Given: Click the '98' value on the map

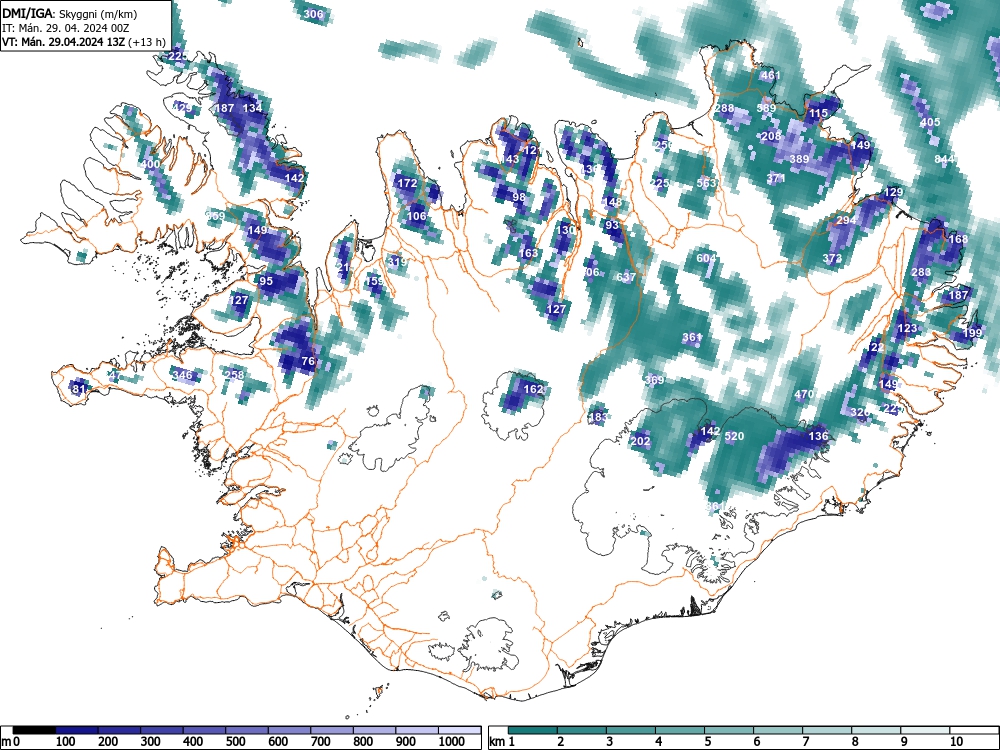Looking at the screenshot, I should [x=519, y=196].
